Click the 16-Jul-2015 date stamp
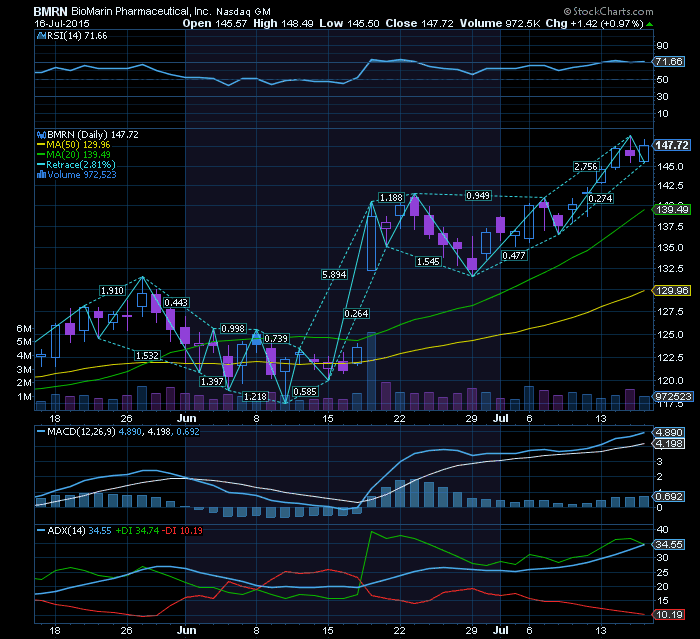Viewport: 700px width, 639px height. tap(62, 24)
